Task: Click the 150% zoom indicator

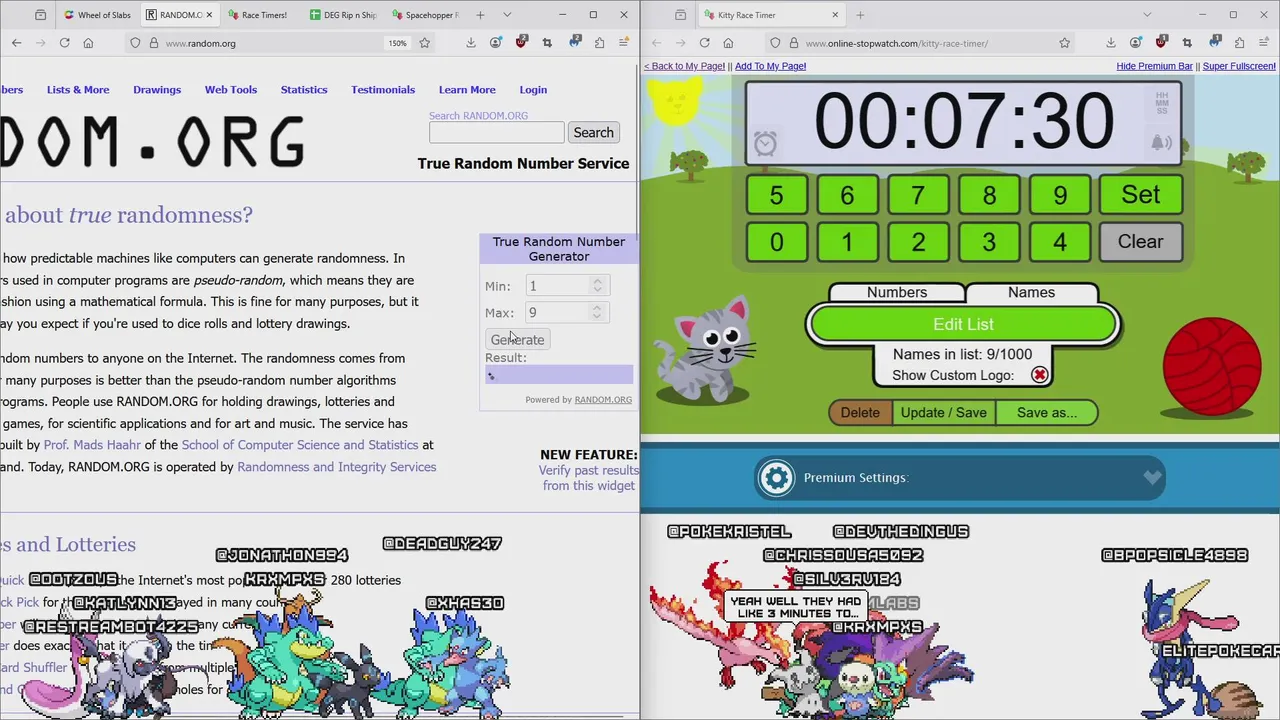Action: pos(397,43)
